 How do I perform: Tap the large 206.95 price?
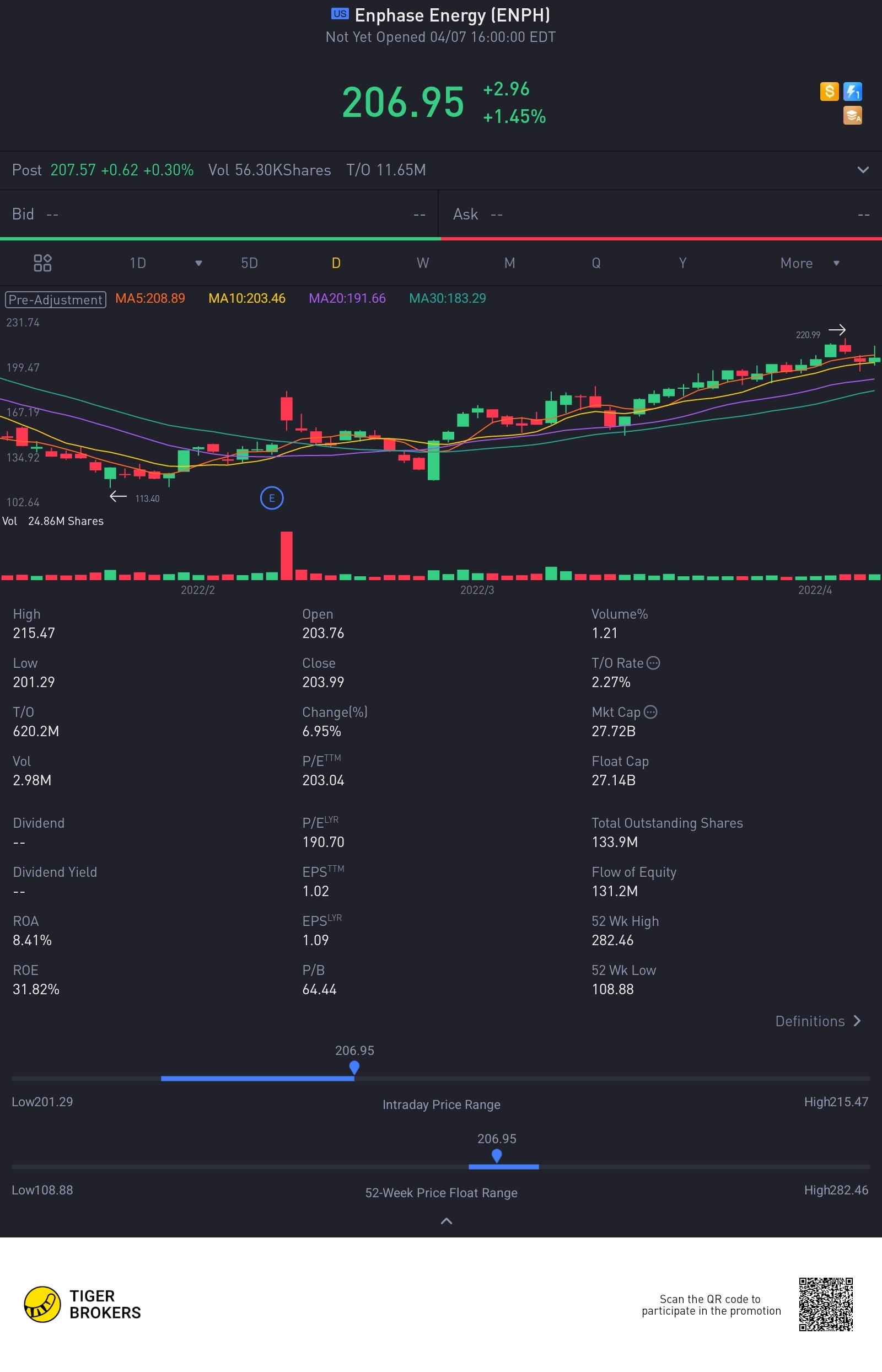coord(403,103)
